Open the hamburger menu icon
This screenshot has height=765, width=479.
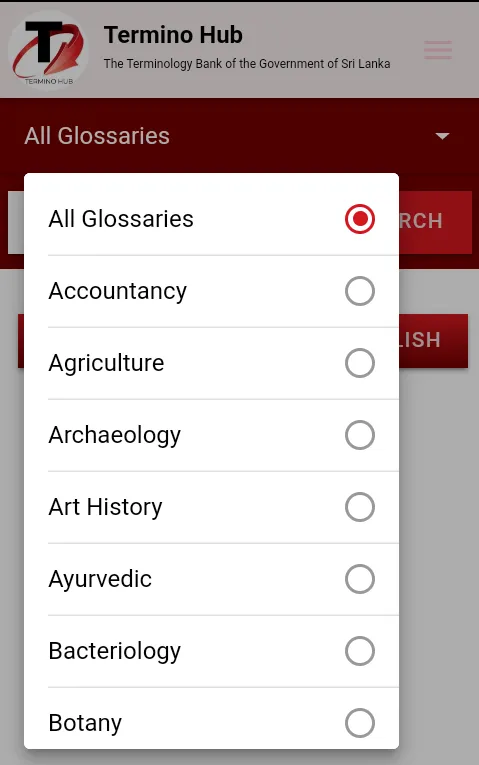438,50
